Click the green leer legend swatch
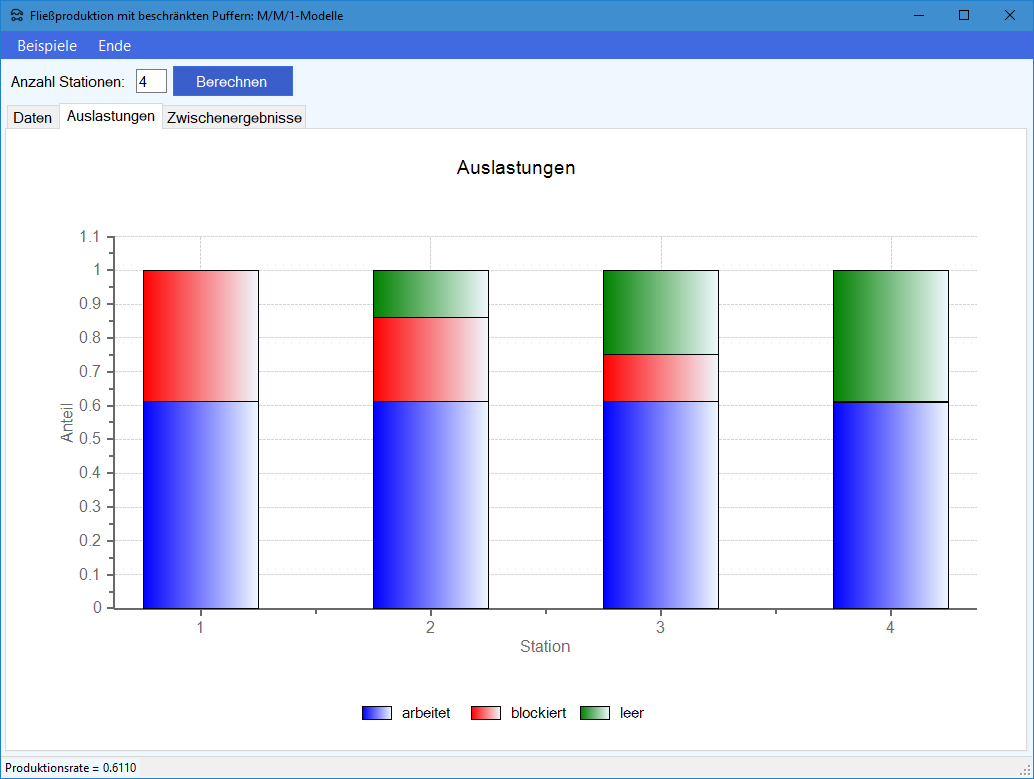 pos(595,713)
